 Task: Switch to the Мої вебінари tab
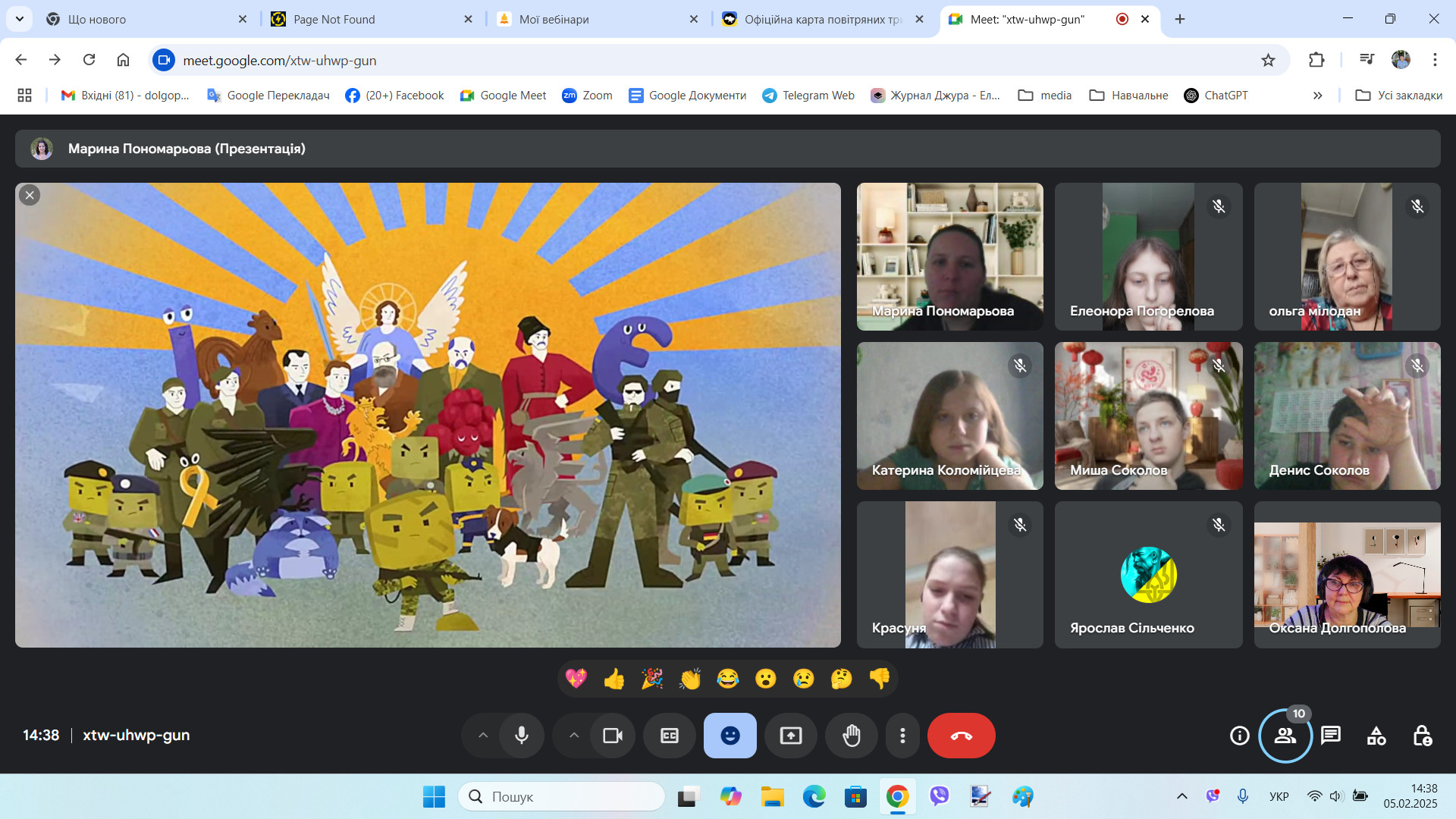[598, 19]
